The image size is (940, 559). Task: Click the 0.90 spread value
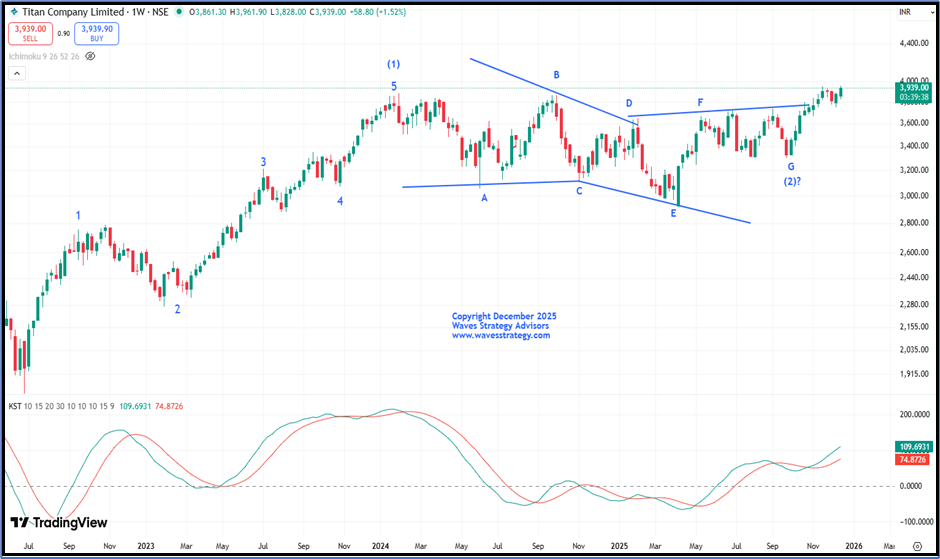64,34
